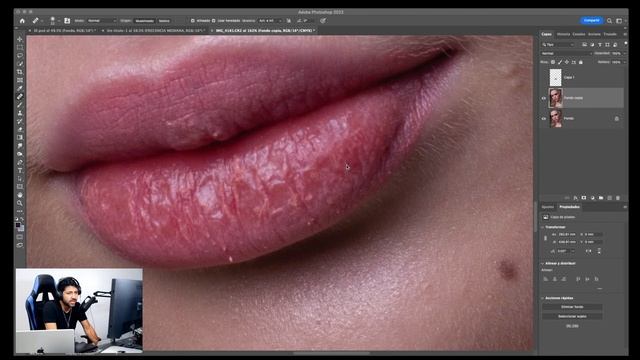
Task: Toggle lock all padlock in Layers
Action: [581, 62]
